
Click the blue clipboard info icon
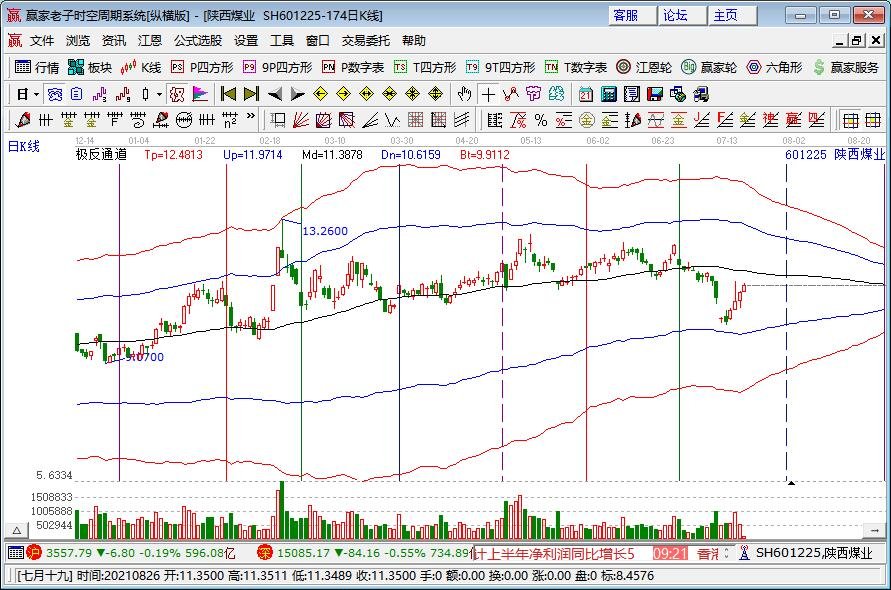point(77,94)
